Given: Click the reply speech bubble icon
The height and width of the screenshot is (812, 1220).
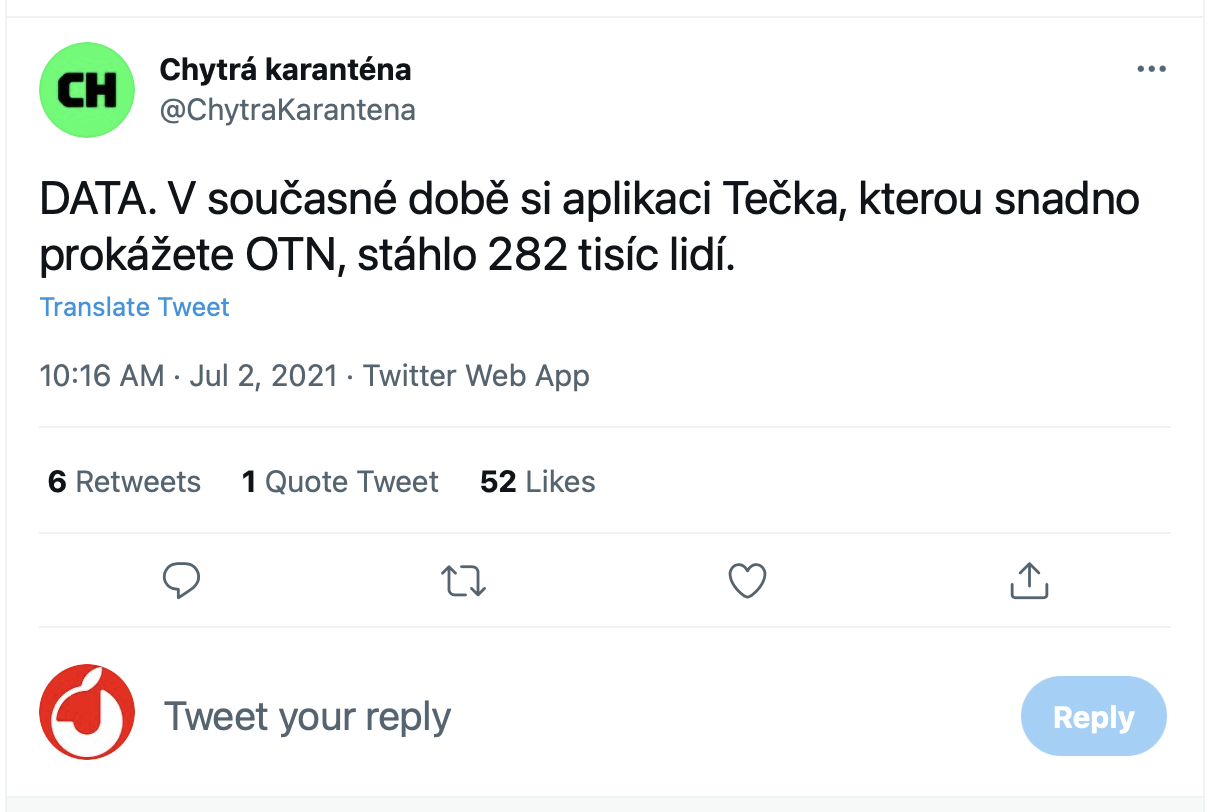Looking at the screenshot, I should tap(182, 580).
